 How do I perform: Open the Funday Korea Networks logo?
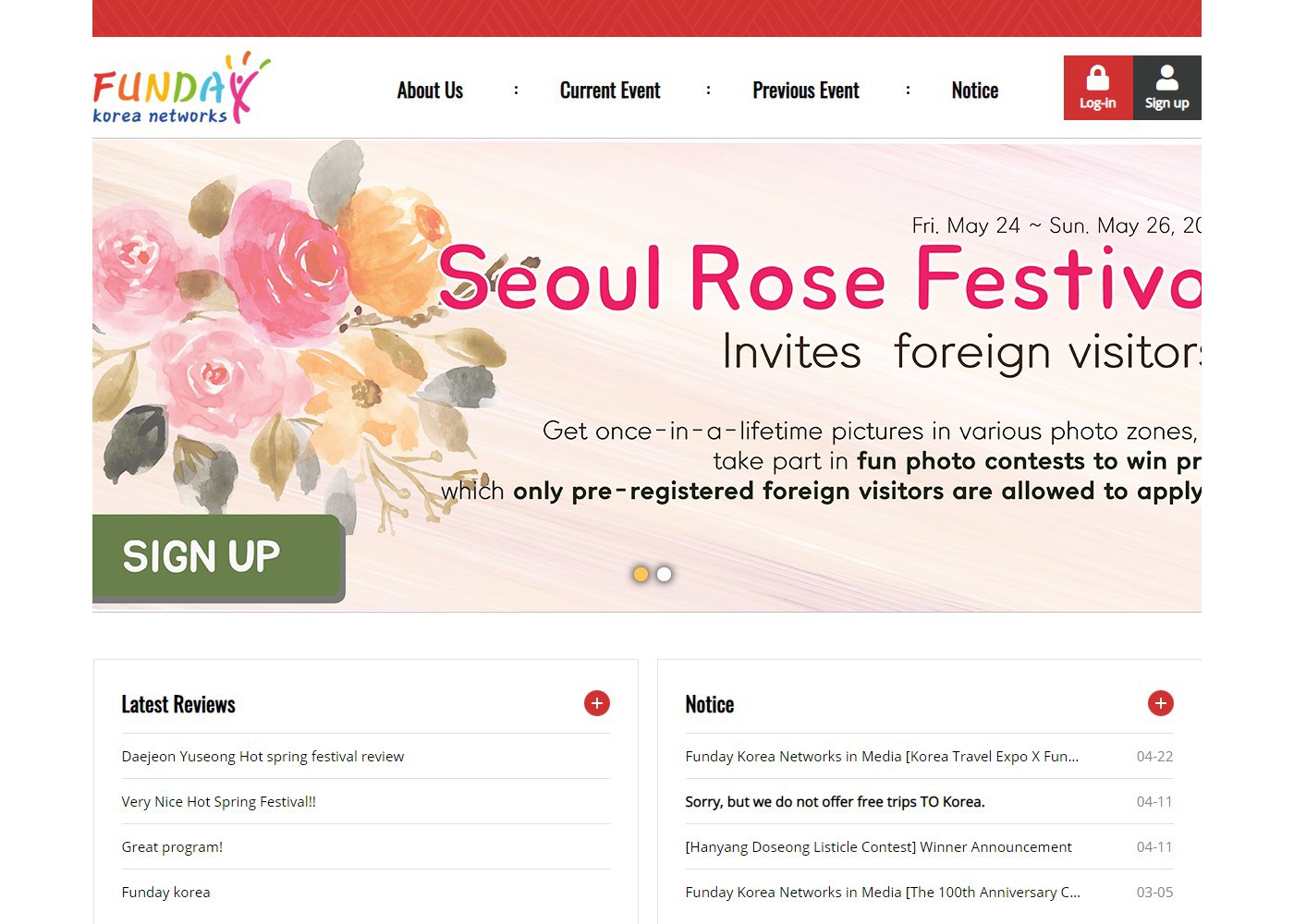(x=181, y=88)
